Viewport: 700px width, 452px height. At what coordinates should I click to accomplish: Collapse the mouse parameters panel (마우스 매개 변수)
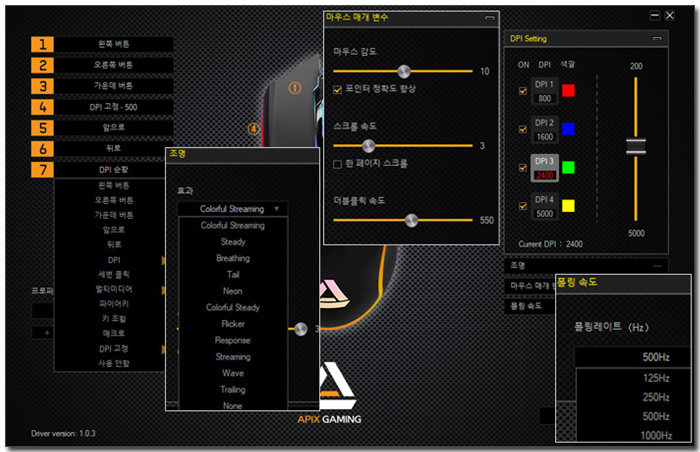pyautogui.click(x=489, y=18)
